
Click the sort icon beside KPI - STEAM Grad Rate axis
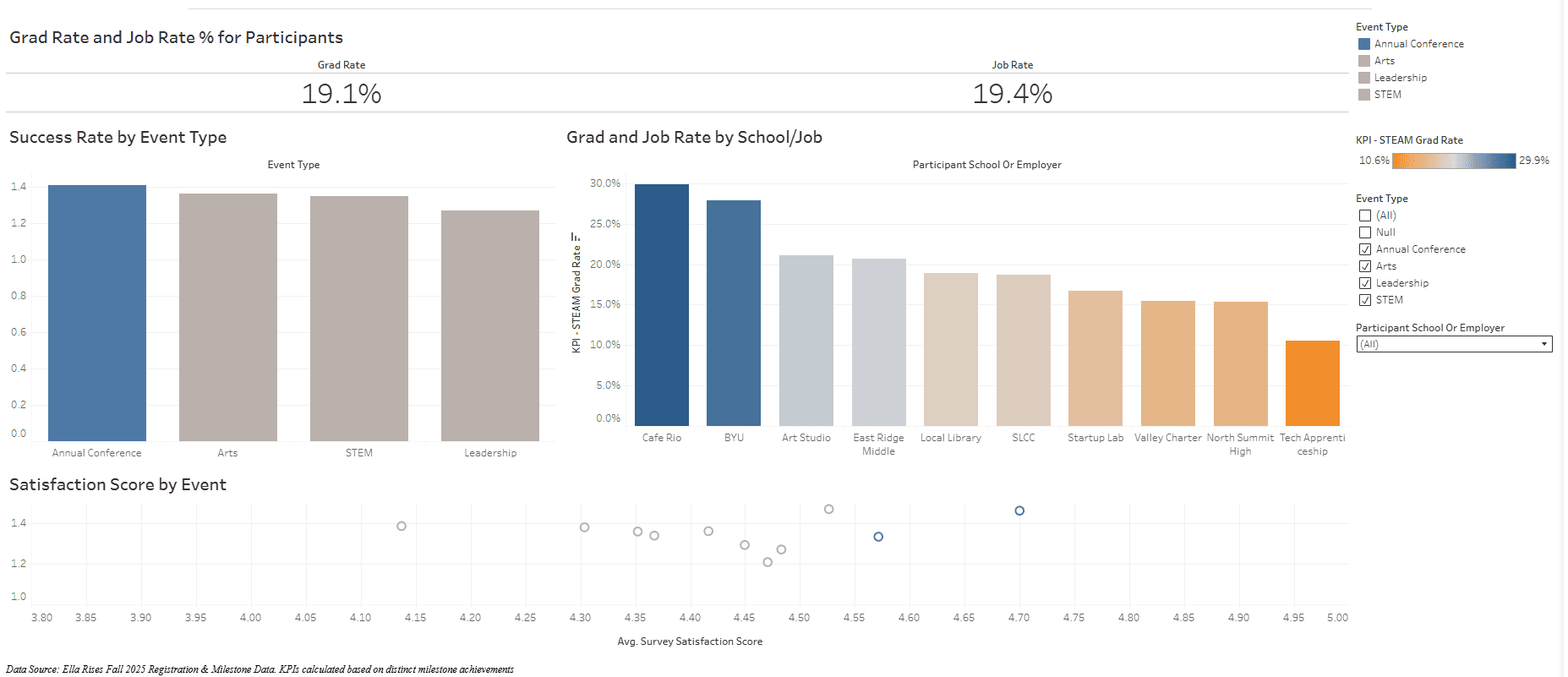point(577,238)
